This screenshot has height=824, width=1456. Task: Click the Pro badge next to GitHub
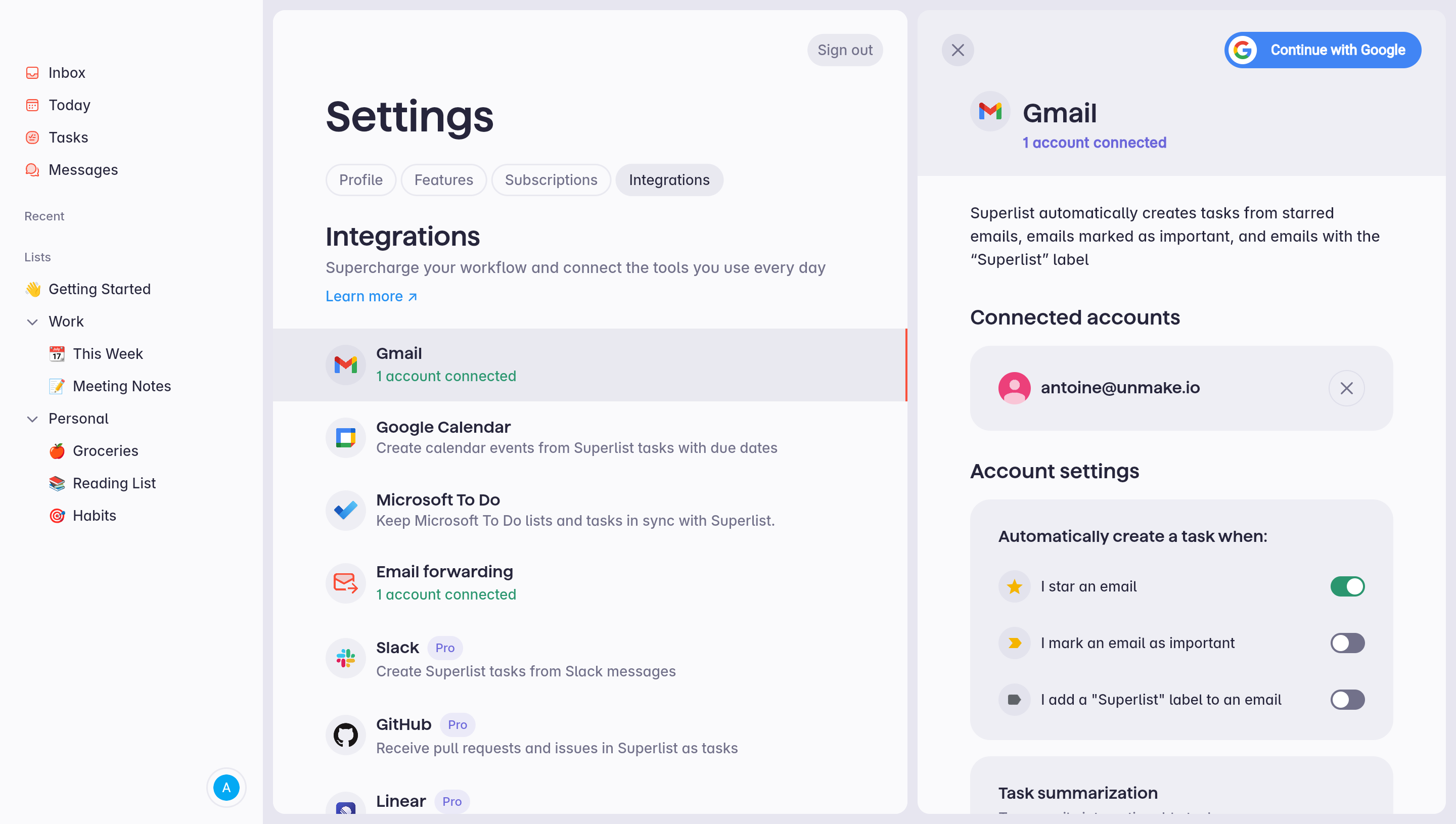(x=457, y=725)
